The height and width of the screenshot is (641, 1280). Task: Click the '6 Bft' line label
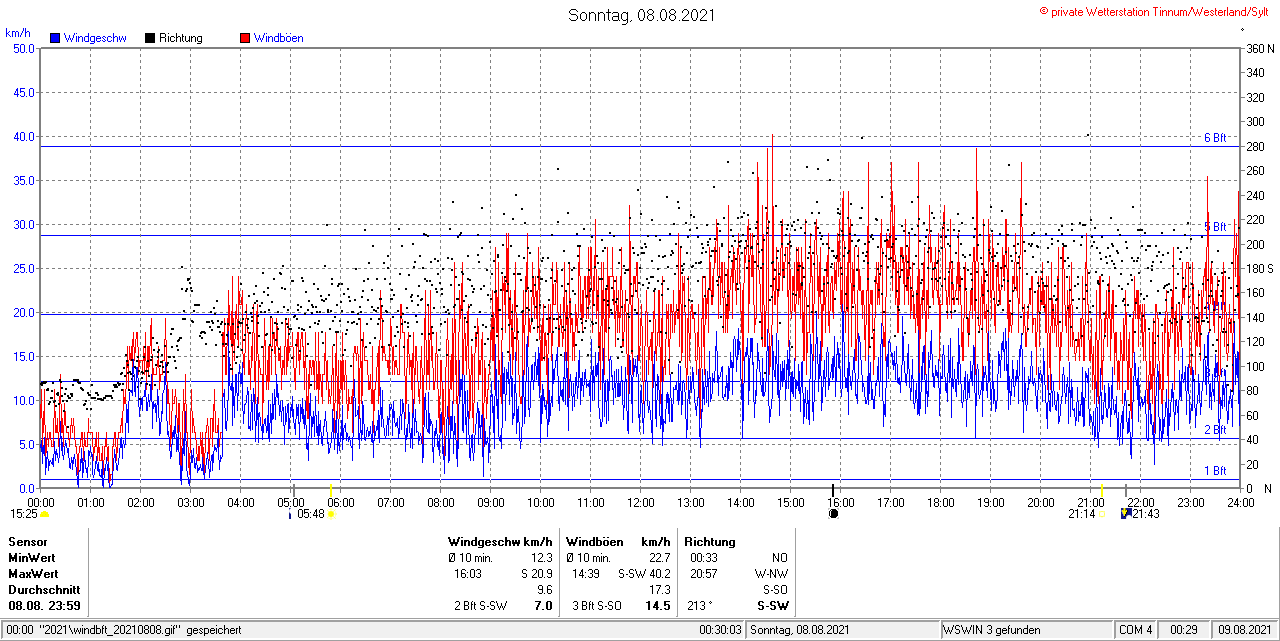coord(1215,138)
